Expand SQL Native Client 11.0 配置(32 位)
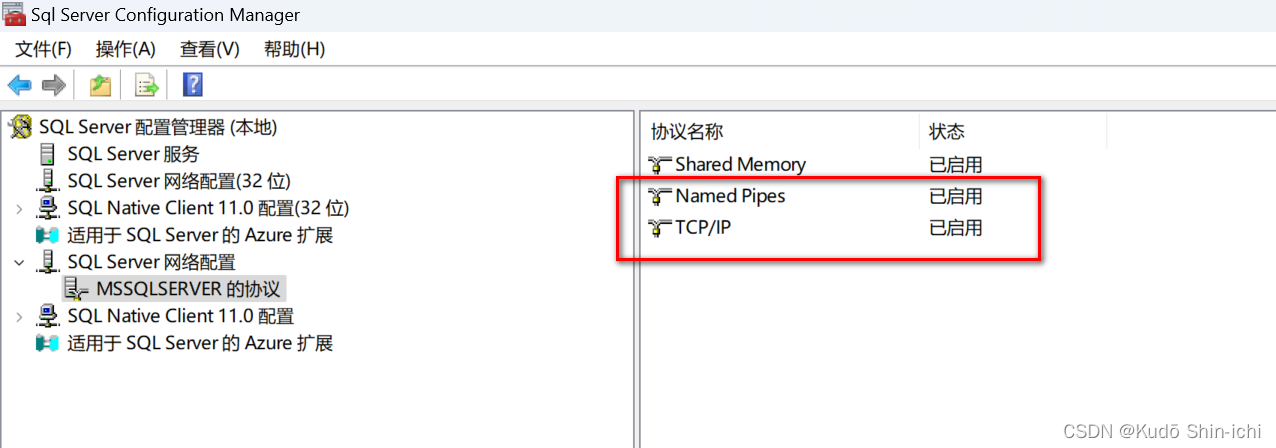The height and width of the screenshot is (448, 1276). coord(19,209)
